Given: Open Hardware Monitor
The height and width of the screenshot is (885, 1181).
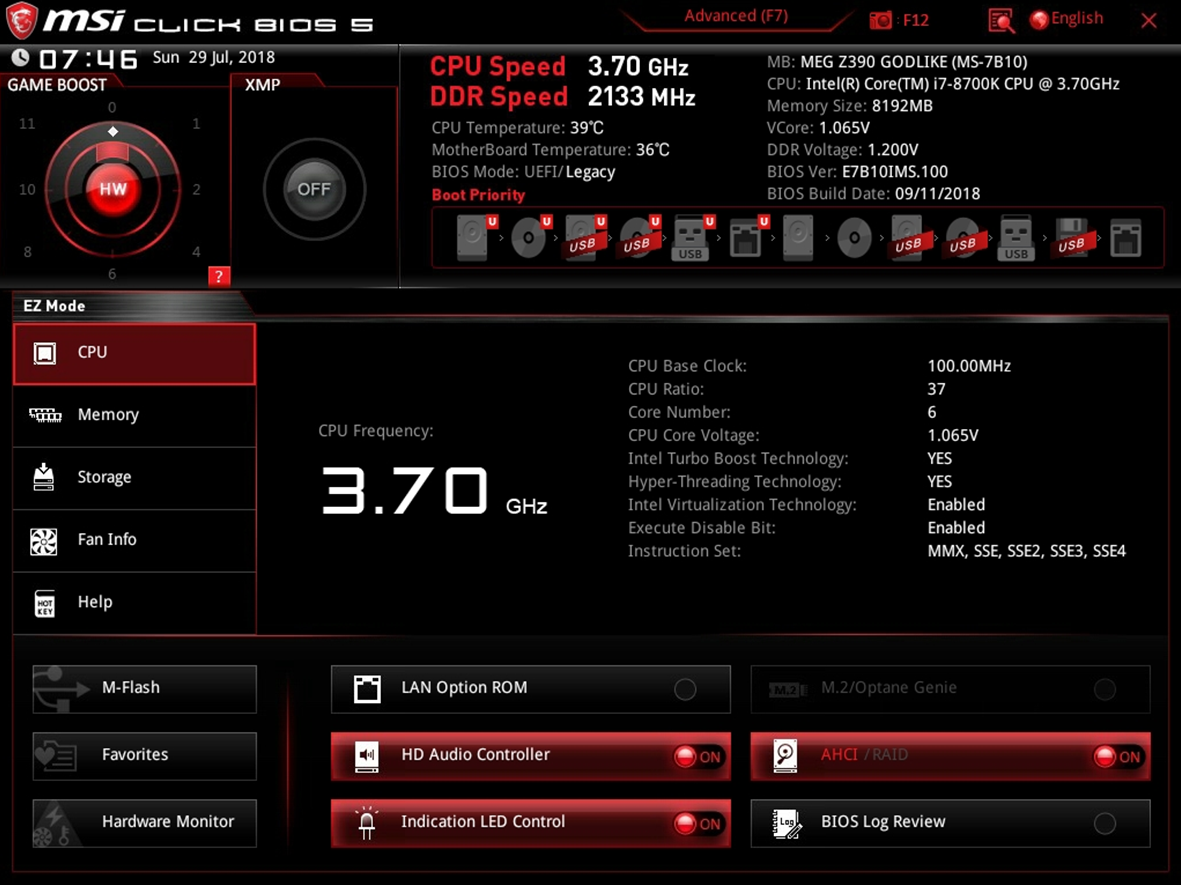Looking at the screenshot, I should 144,822.
